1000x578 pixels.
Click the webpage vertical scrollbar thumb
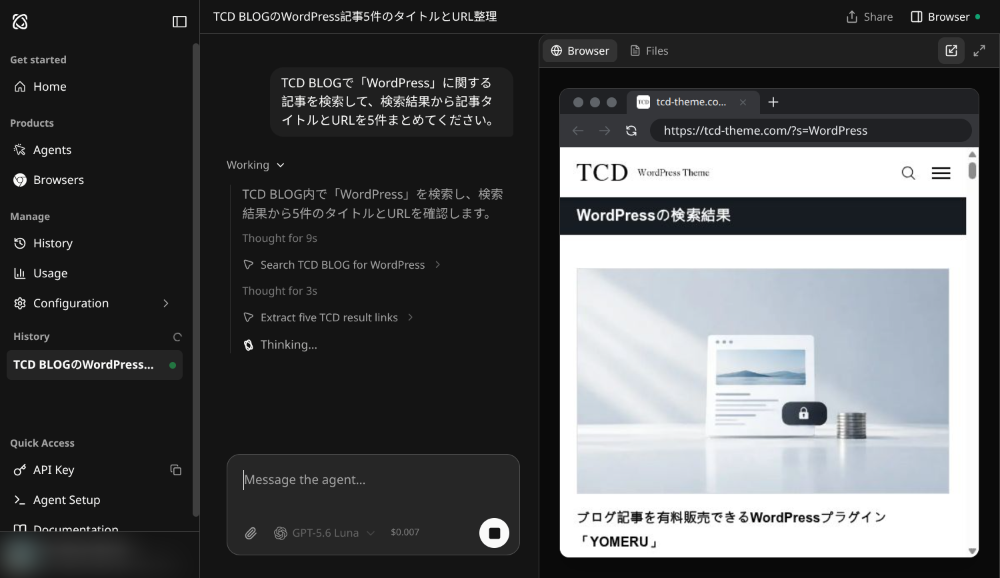click(x=972, y=170)
